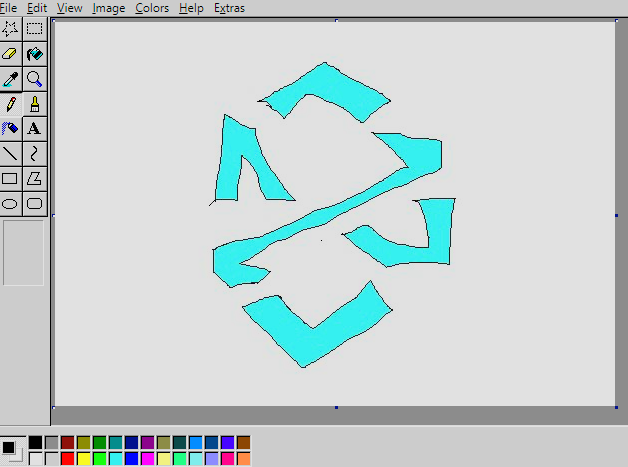Open the View menu
This screenshot has width=628, height=467.
pos(69,8)
